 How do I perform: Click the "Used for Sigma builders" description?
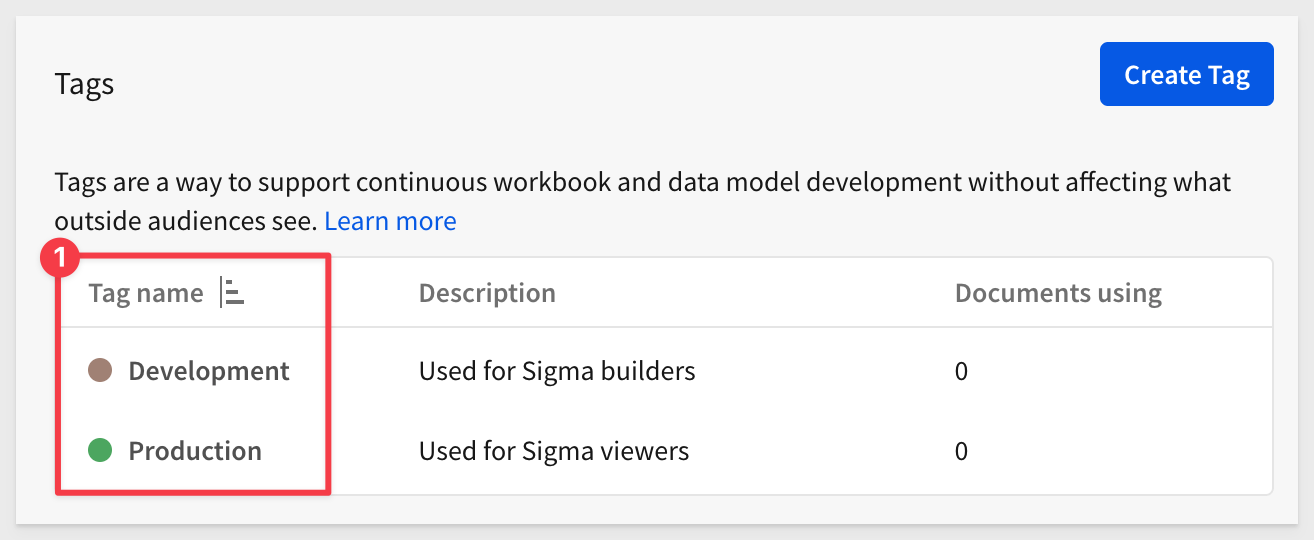pyautogui.click(x=557, y=371)
